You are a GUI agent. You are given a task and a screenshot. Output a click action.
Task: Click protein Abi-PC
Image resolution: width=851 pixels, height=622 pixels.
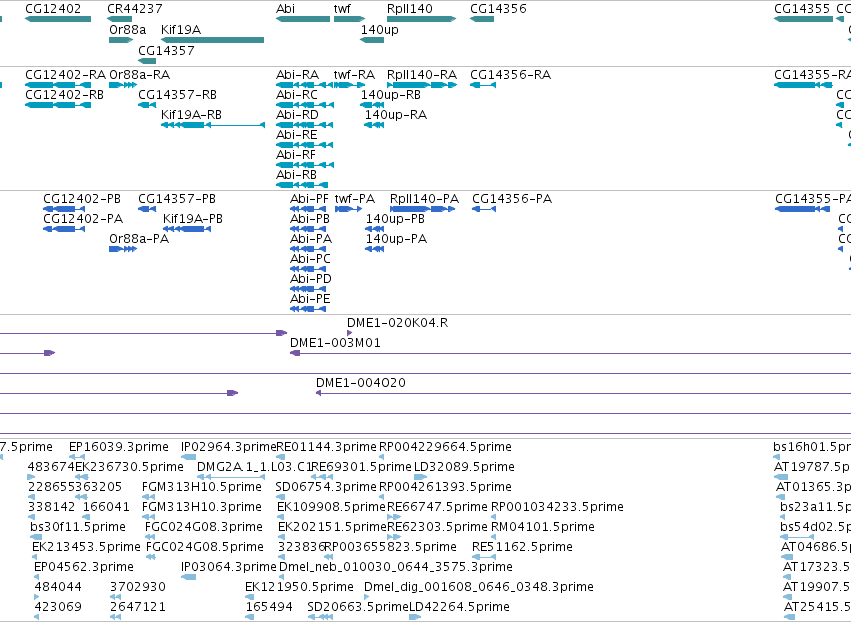308,269
